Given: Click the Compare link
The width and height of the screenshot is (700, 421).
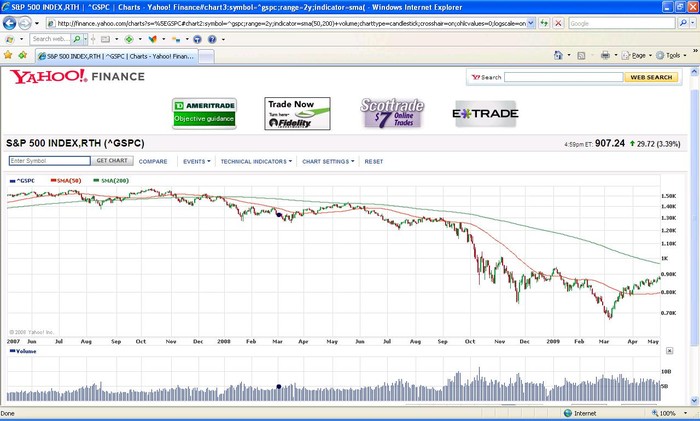Looking at the screenshot, I should pyautogui.click(x=153, y=161).
